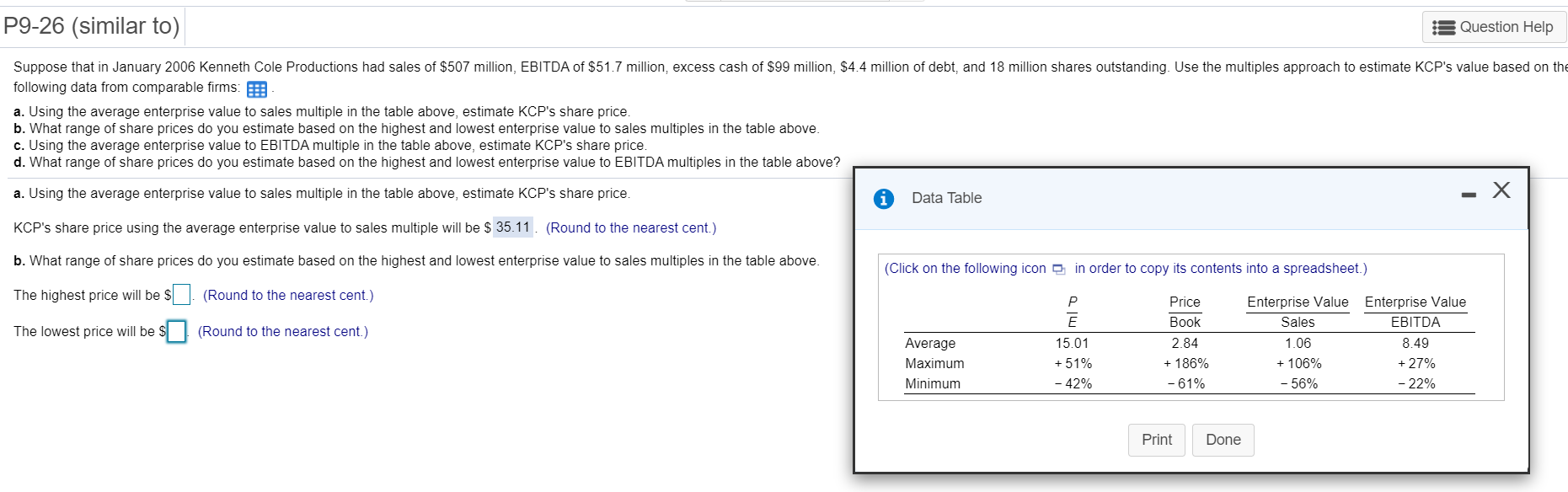Viewport: 1568px width, 492px height.
Task: Select the 35.11 share price answer field
Action: (512, 227)
